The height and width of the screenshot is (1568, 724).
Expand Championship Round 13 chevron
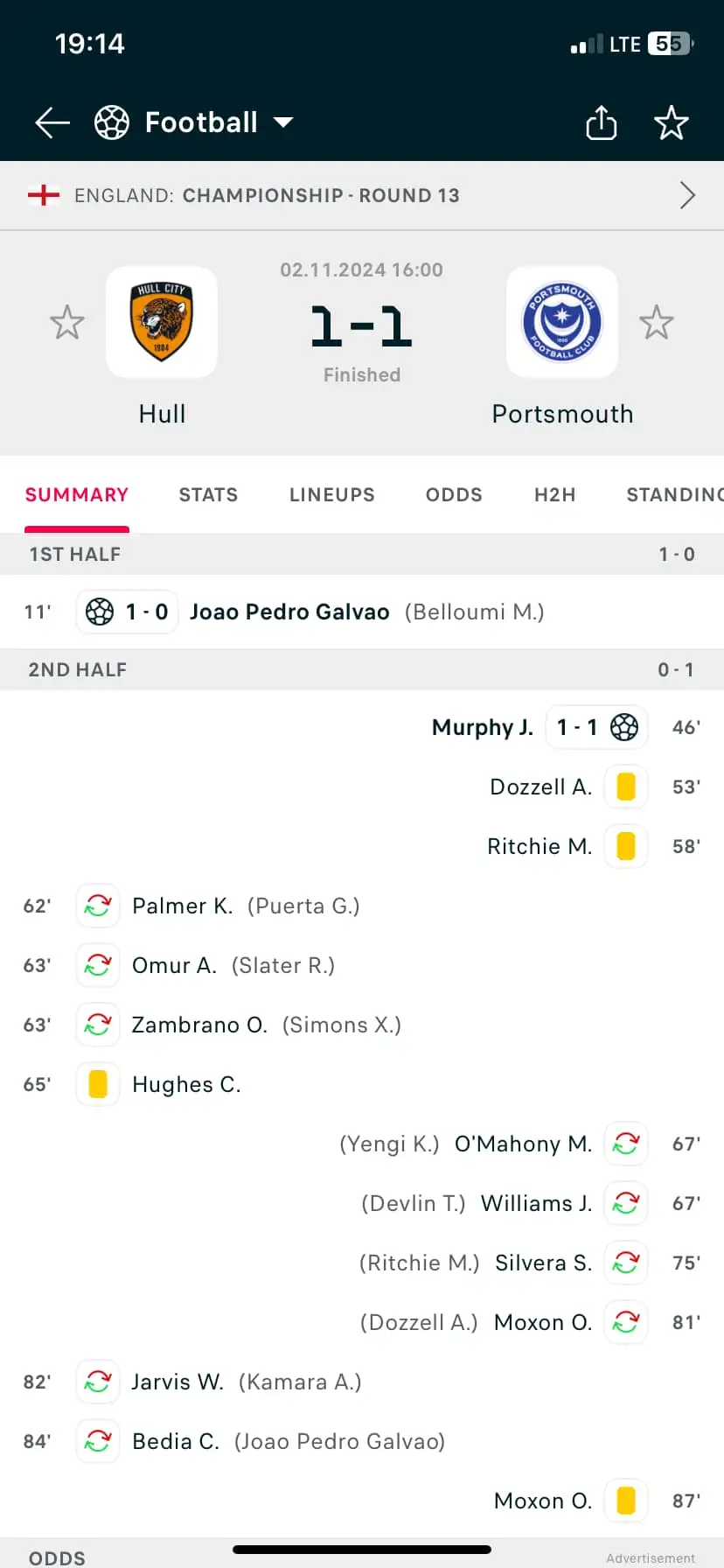[x=688, y=195]
